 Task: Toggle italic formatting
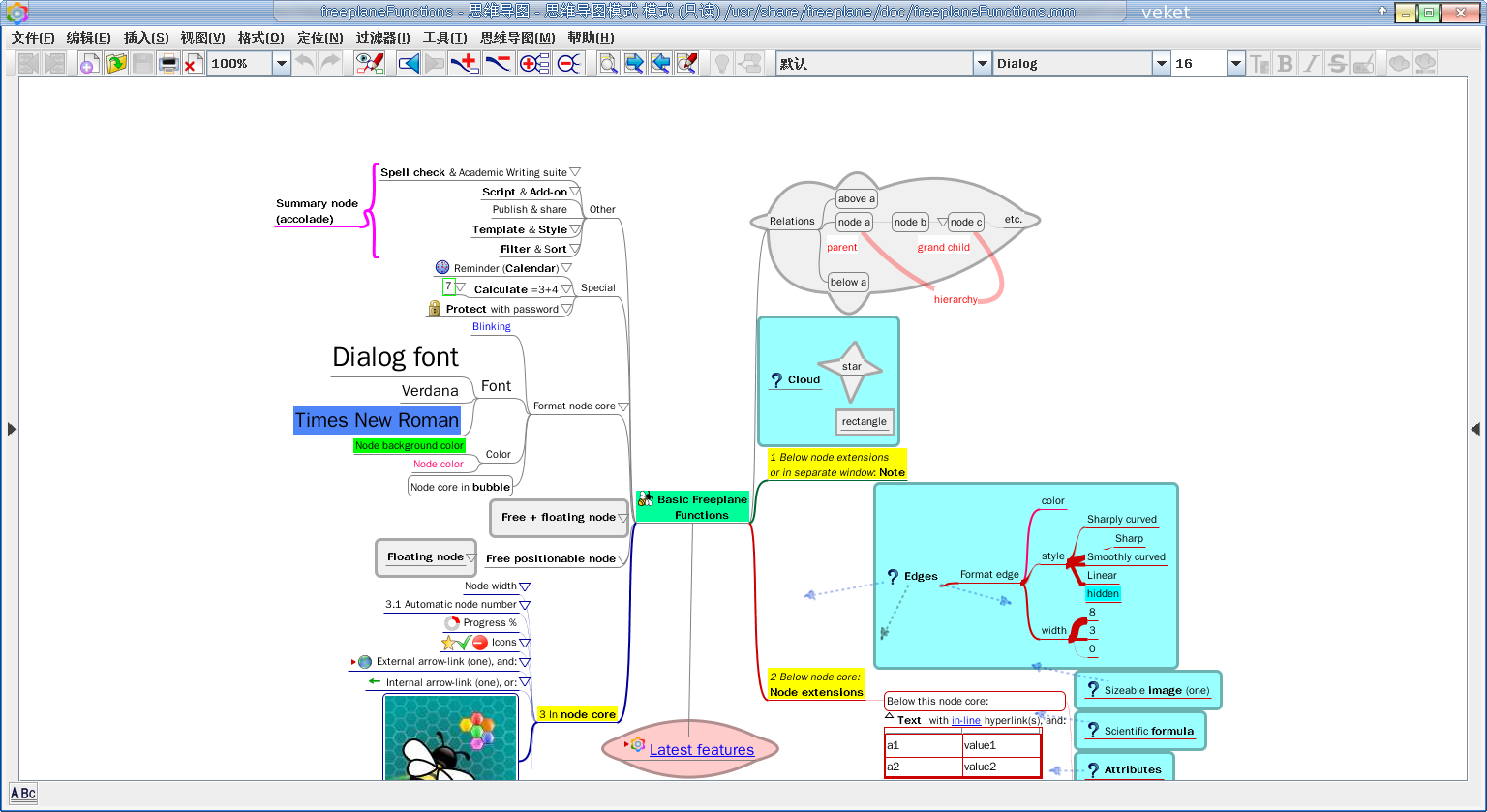click(1311, 64)
